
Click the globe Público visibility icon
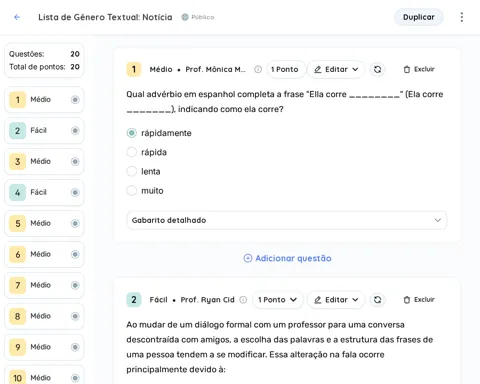point(185,17)
